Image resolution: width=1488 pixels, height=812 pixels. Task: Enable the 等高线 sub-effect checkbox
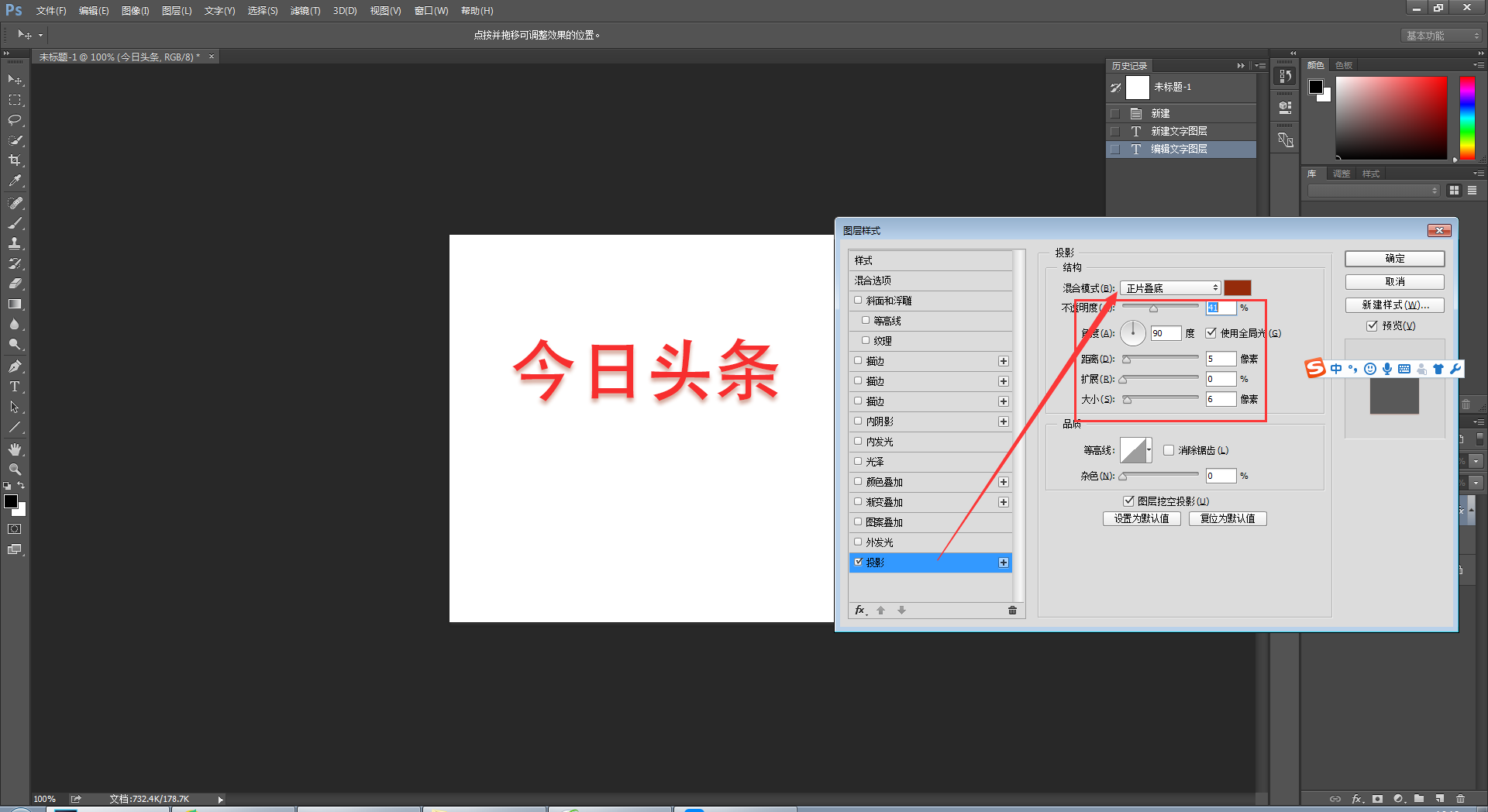click(866, 320)
